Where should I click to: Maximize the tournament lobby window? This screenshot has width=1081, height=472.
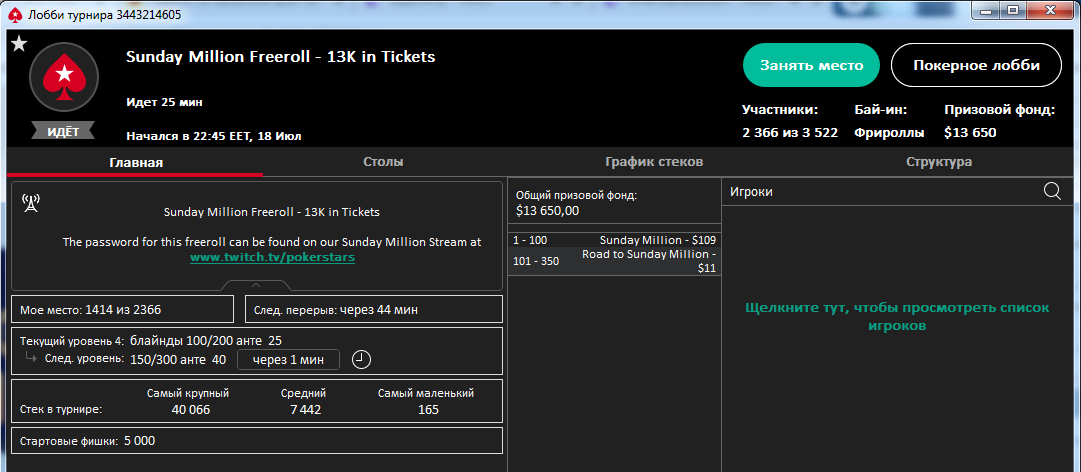pos(1012,10)
